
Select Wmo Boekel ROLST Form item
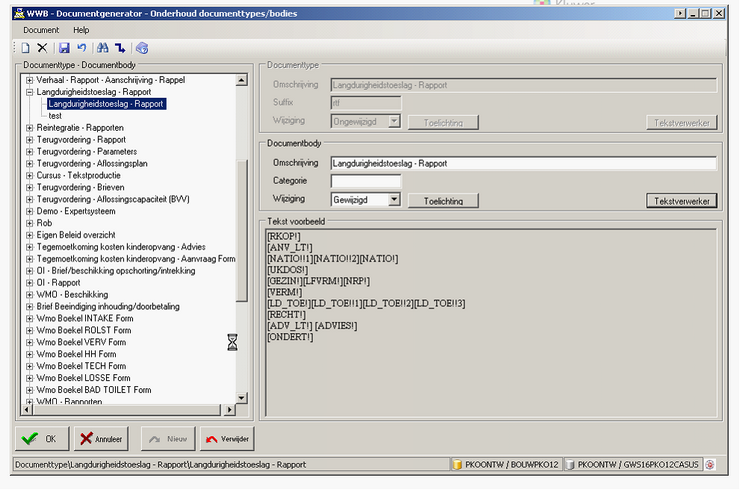[x=84, y=330]
